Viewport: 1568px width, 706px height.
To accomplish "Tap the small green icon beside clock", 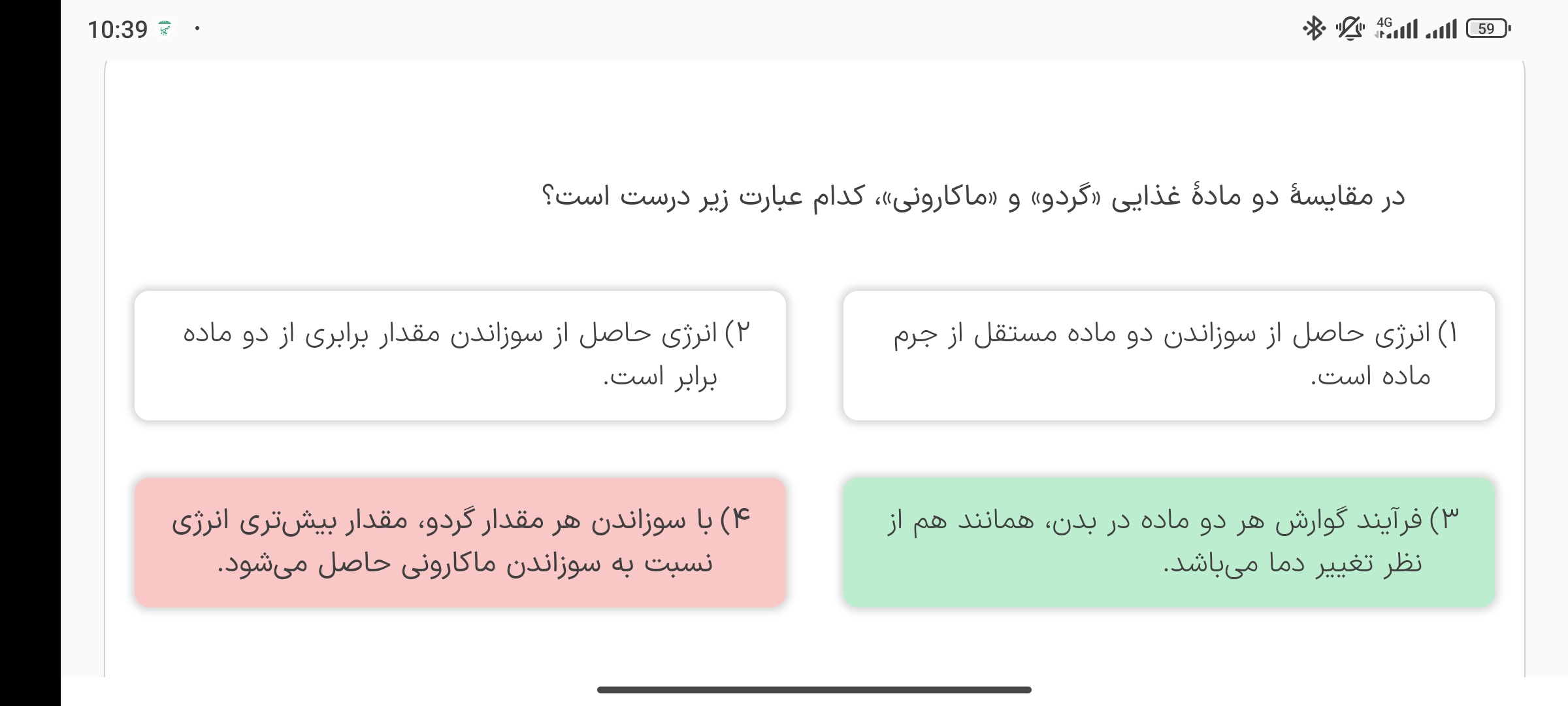I will coord(165,29).
